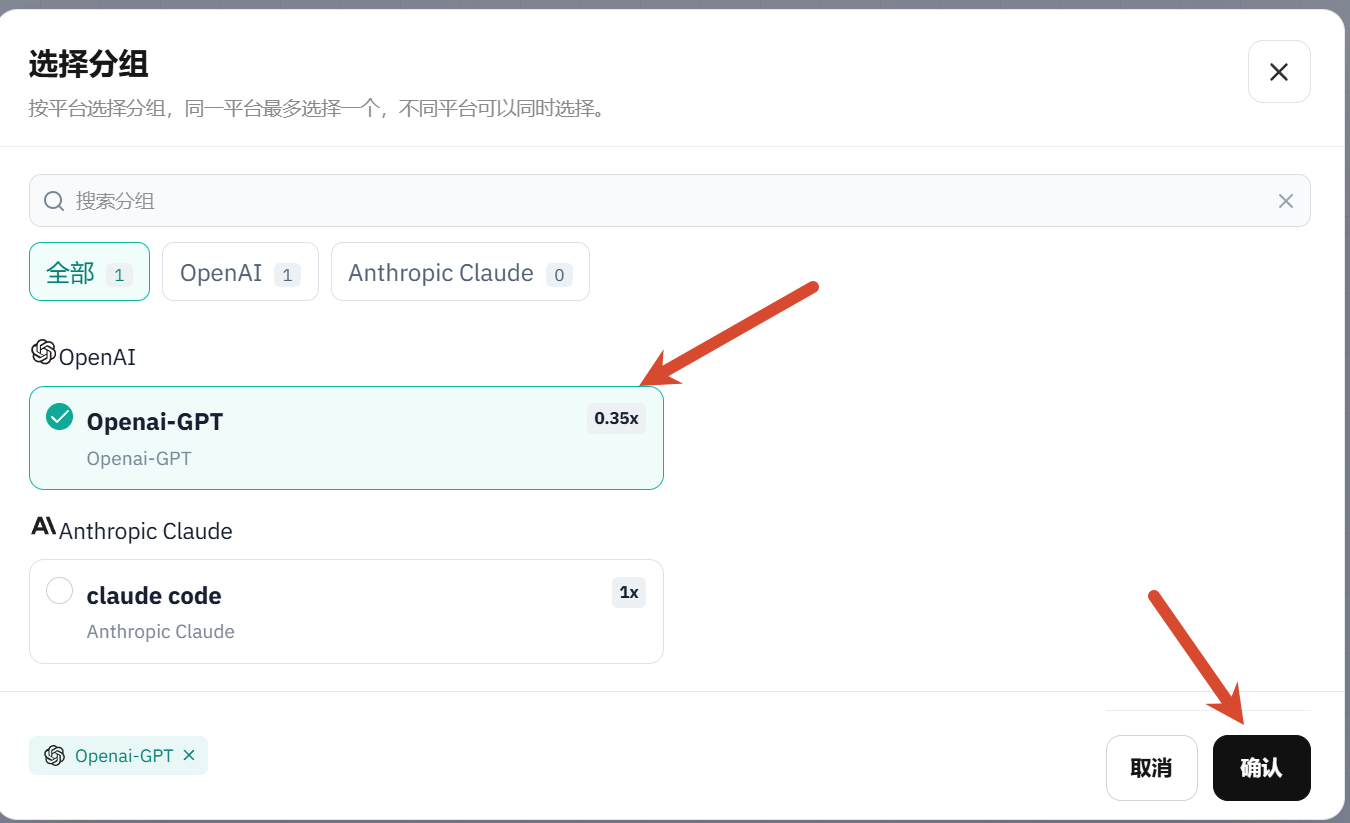Click the 0.35x rate badge
This screenshot has height=823, width=1350.
point(616,418)
